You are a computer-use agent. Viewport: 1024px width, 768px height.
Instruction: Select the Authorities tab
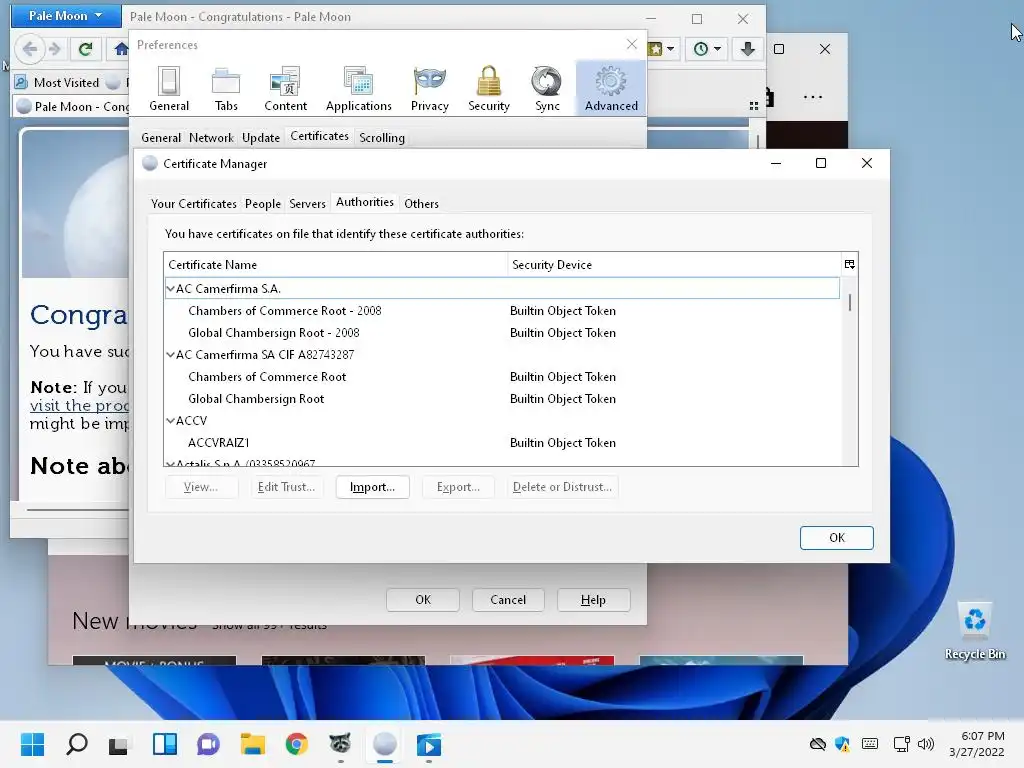[x=364, y=202]
